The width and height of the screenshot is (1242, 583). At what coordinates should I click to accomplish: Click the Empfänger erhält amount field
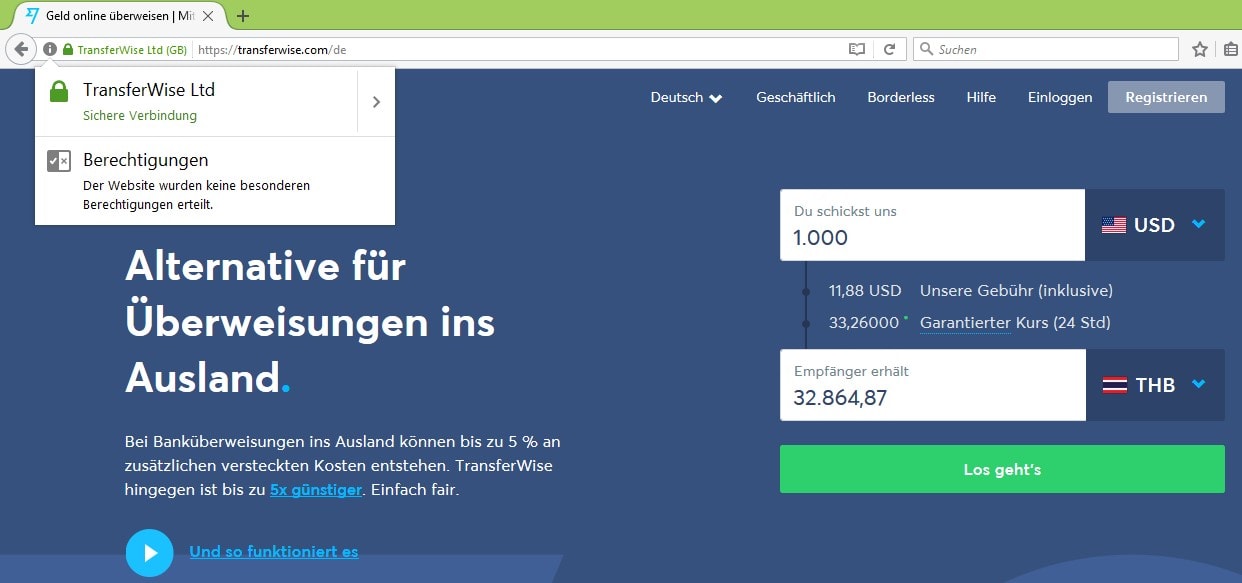932,385
